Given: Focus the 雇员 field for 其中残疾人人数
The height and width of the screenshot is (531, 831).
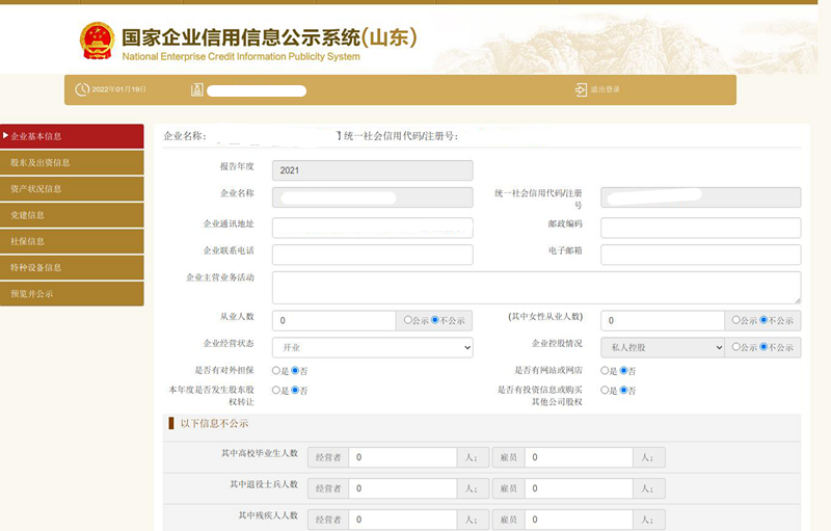Looking at the screenshot, I should pyautogui.click(x=579, y=520).
